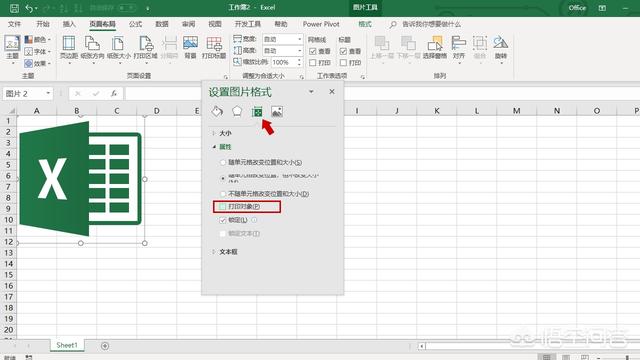The image size is (640, 360).
Task: Select the middle move-but-don't-size radio option
Action: pos(223,178)
